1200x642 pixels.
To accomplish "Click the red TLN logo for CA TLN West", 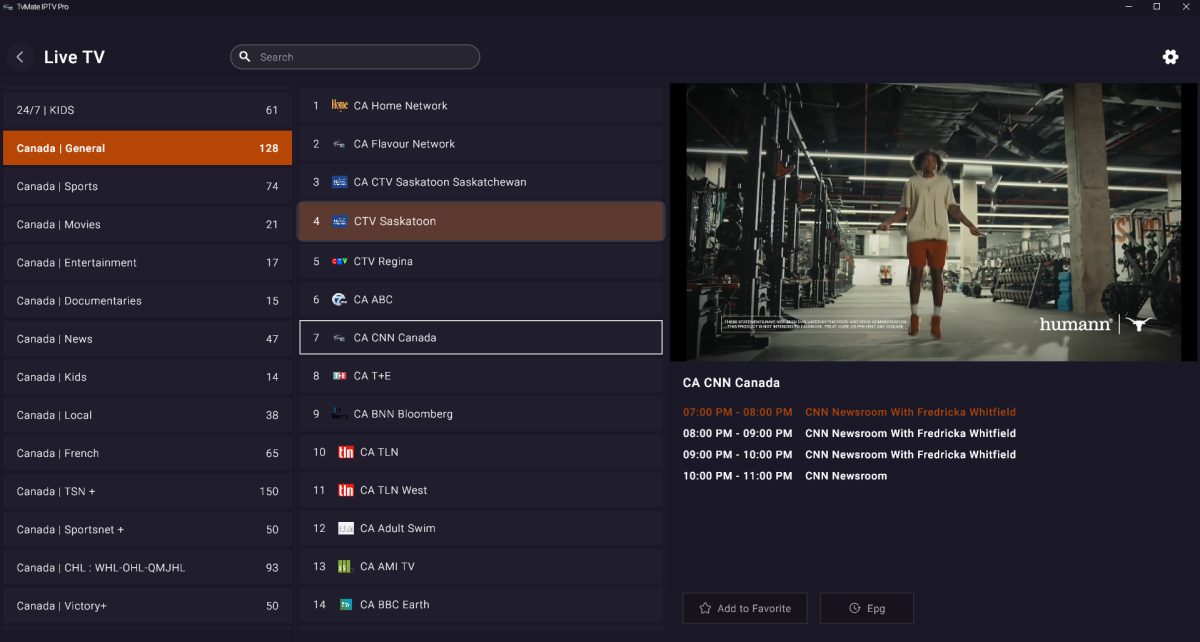I will pyautogui.click(x=346, y=491).
